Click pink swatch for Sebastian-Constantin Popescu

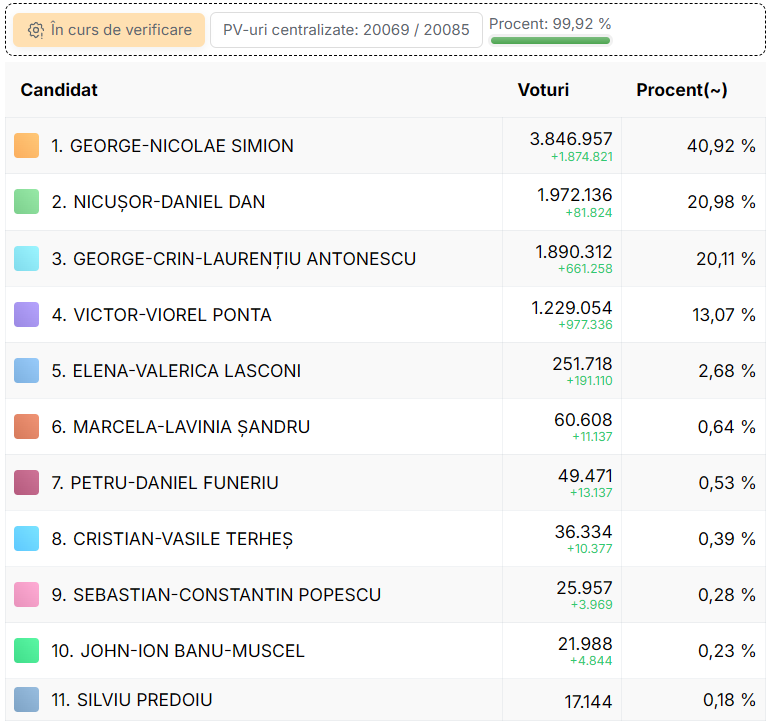click(x=27, y=595)
